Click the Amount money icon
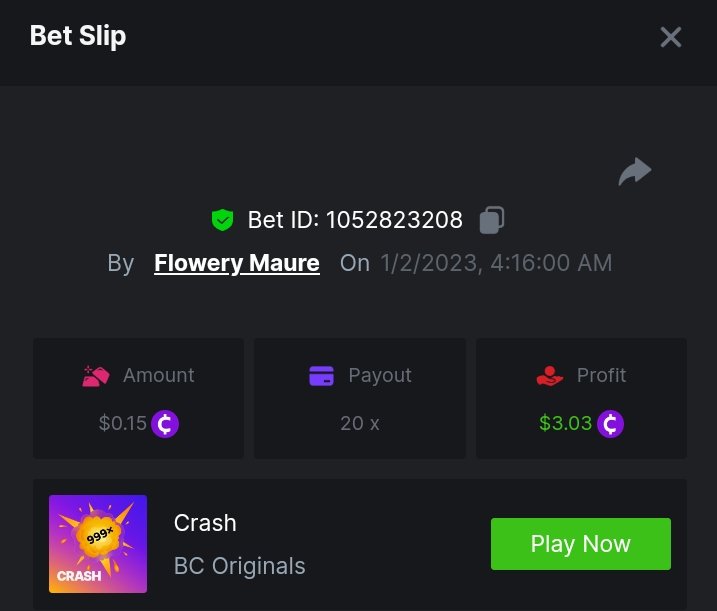 pyautogui.click(x=96, y=376)
